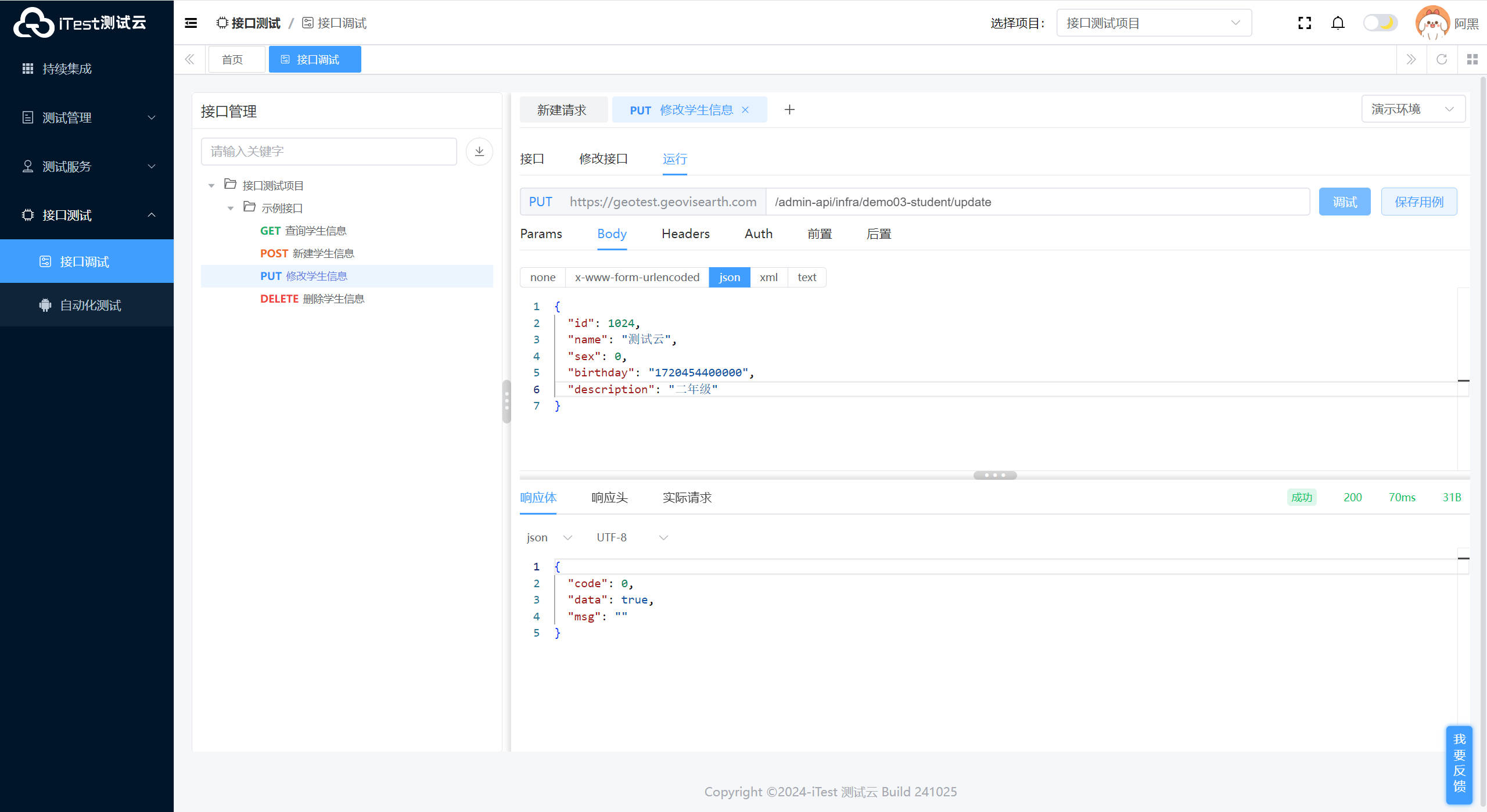Add a new request tab with plus
This screenshot has height=812, width=1487.
coord(789,110)
